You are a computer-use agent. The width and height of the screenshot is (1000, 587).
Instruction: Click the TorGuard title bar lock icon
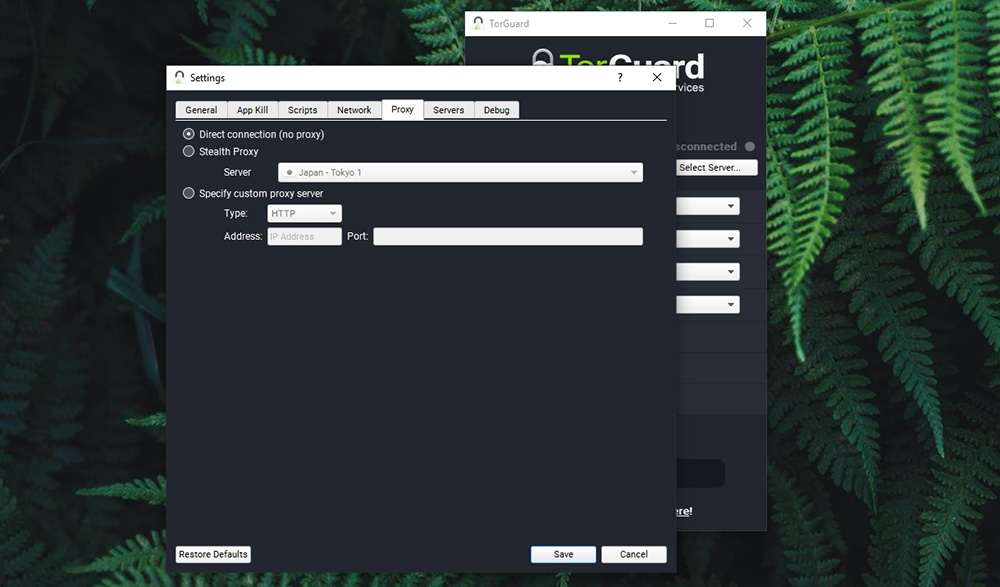pyautogui.click(x=478, y=23)
